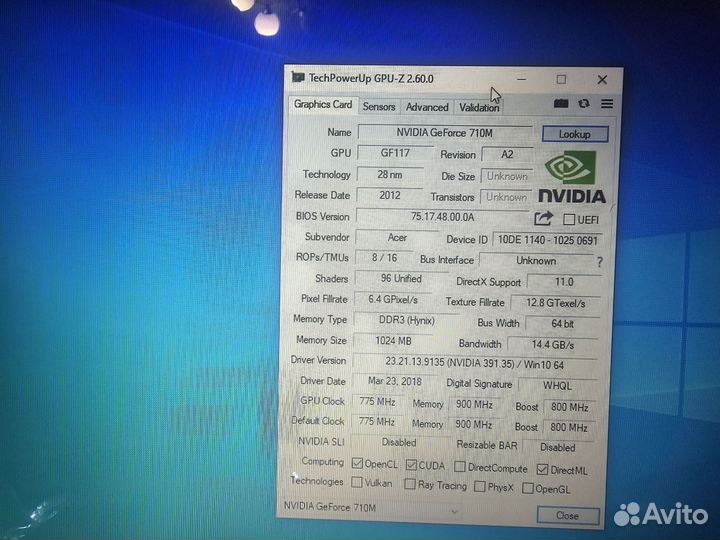Toggle the DirectML checkbox
This screenshot has width=720, height=540.
click(x=542, y=469)
